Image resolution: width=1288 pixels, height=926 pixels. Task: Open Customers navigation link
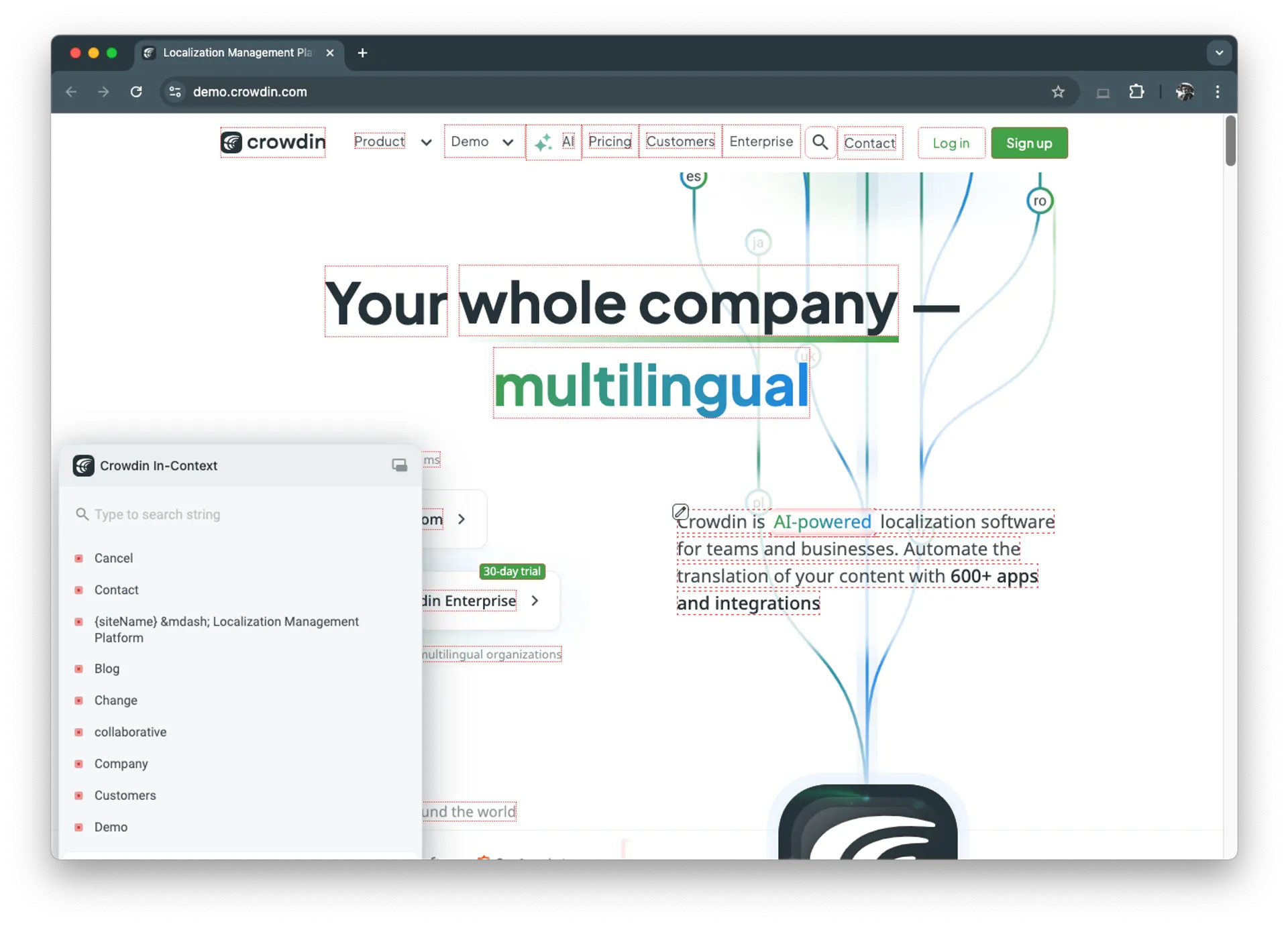[680, 141]
